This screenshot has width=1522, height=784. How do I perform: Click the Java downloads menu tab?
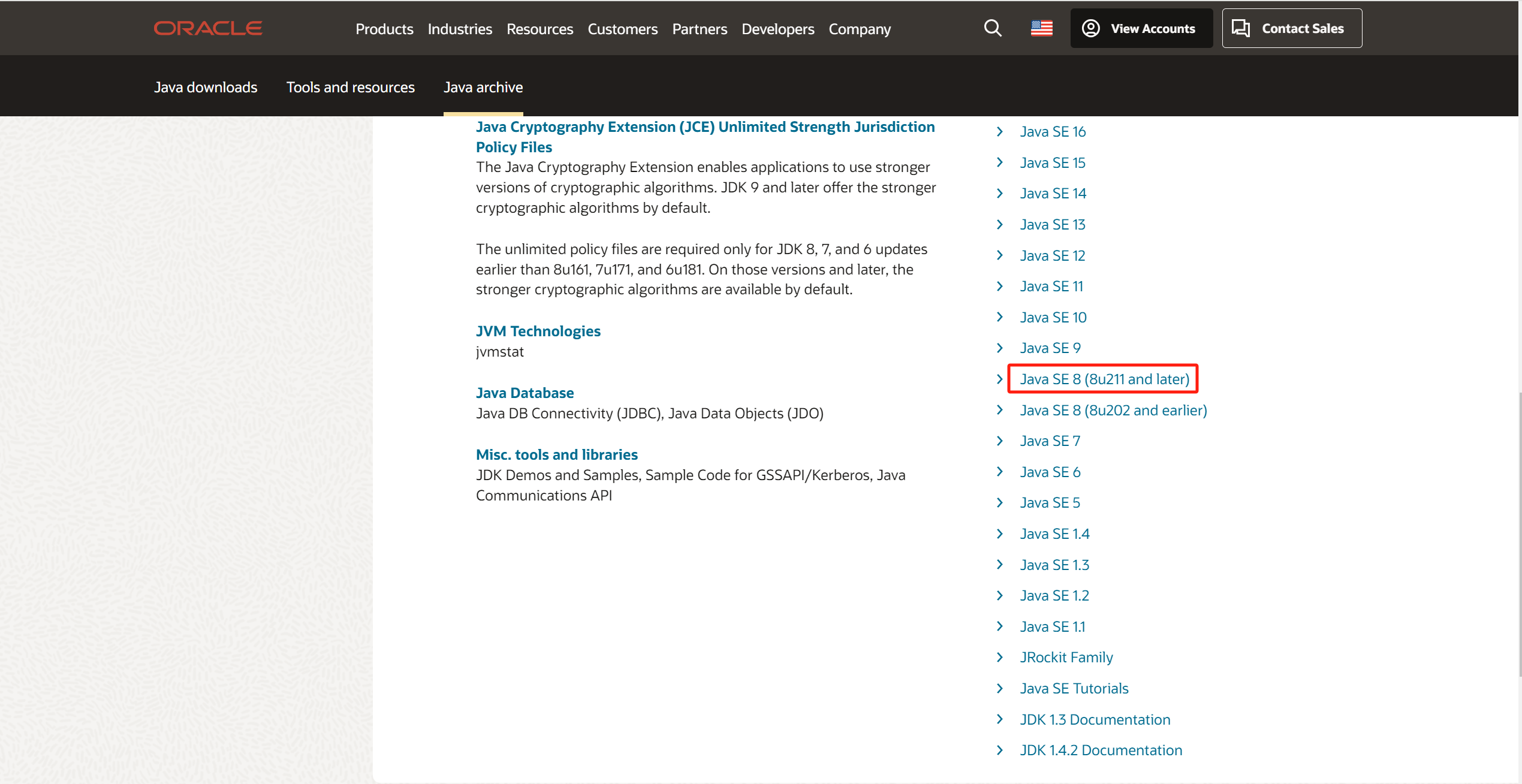pos(205,86)
